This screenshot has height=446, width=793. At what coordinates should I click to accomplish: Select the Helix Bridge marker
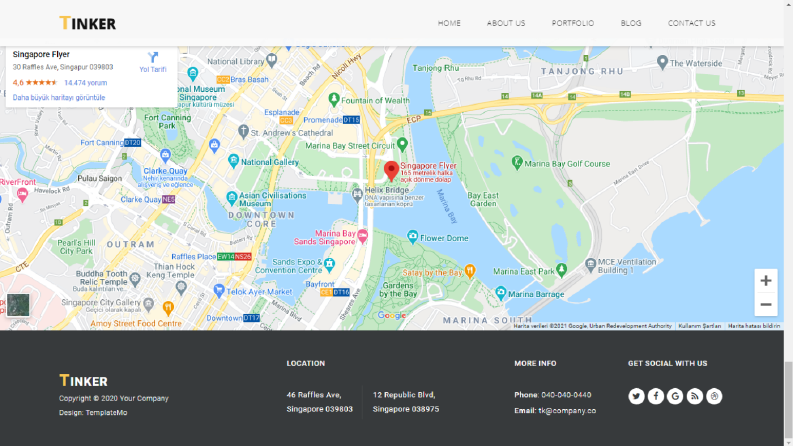pos(357,194)
